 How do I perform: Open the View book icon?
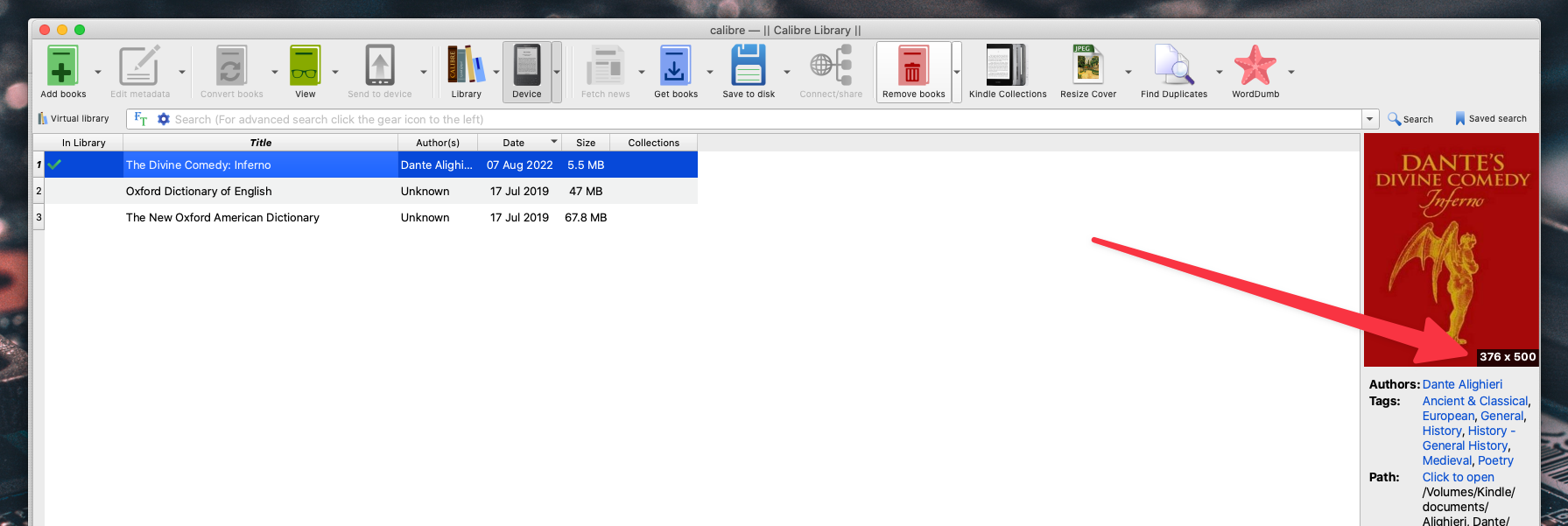pos(306,66)
